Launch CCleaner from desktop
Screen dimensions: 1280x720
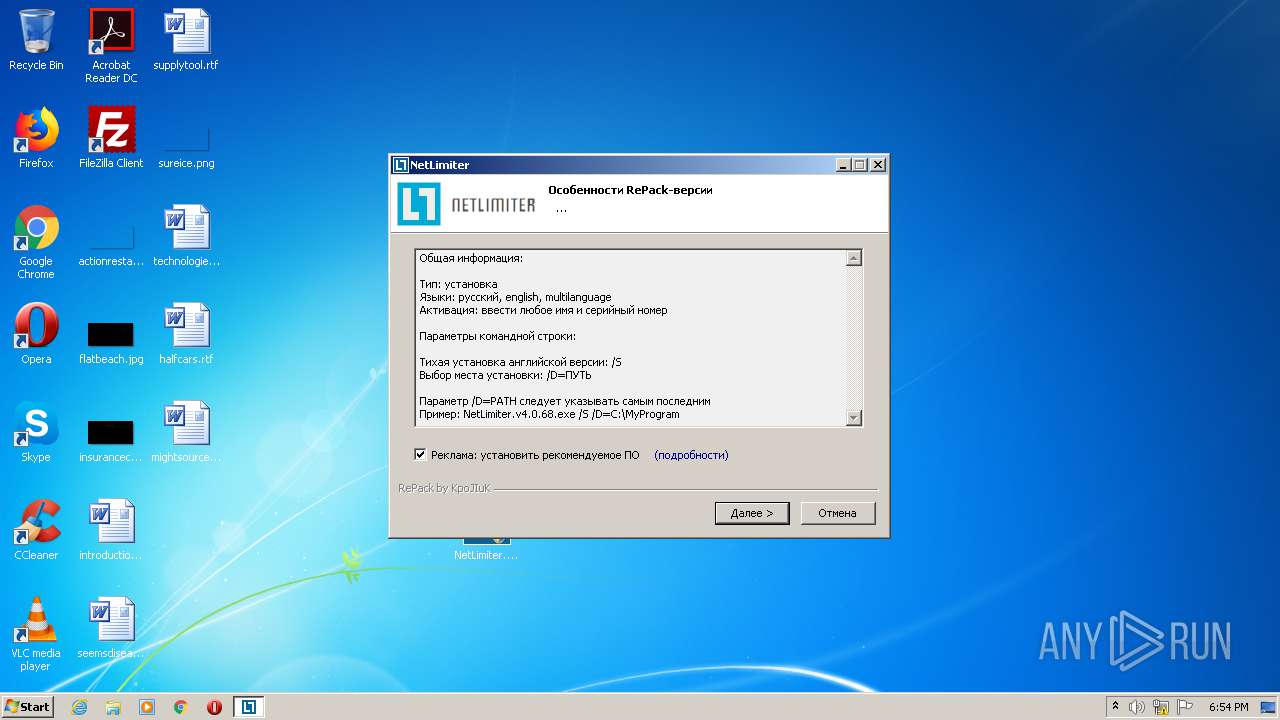click(x=36, y=530)
